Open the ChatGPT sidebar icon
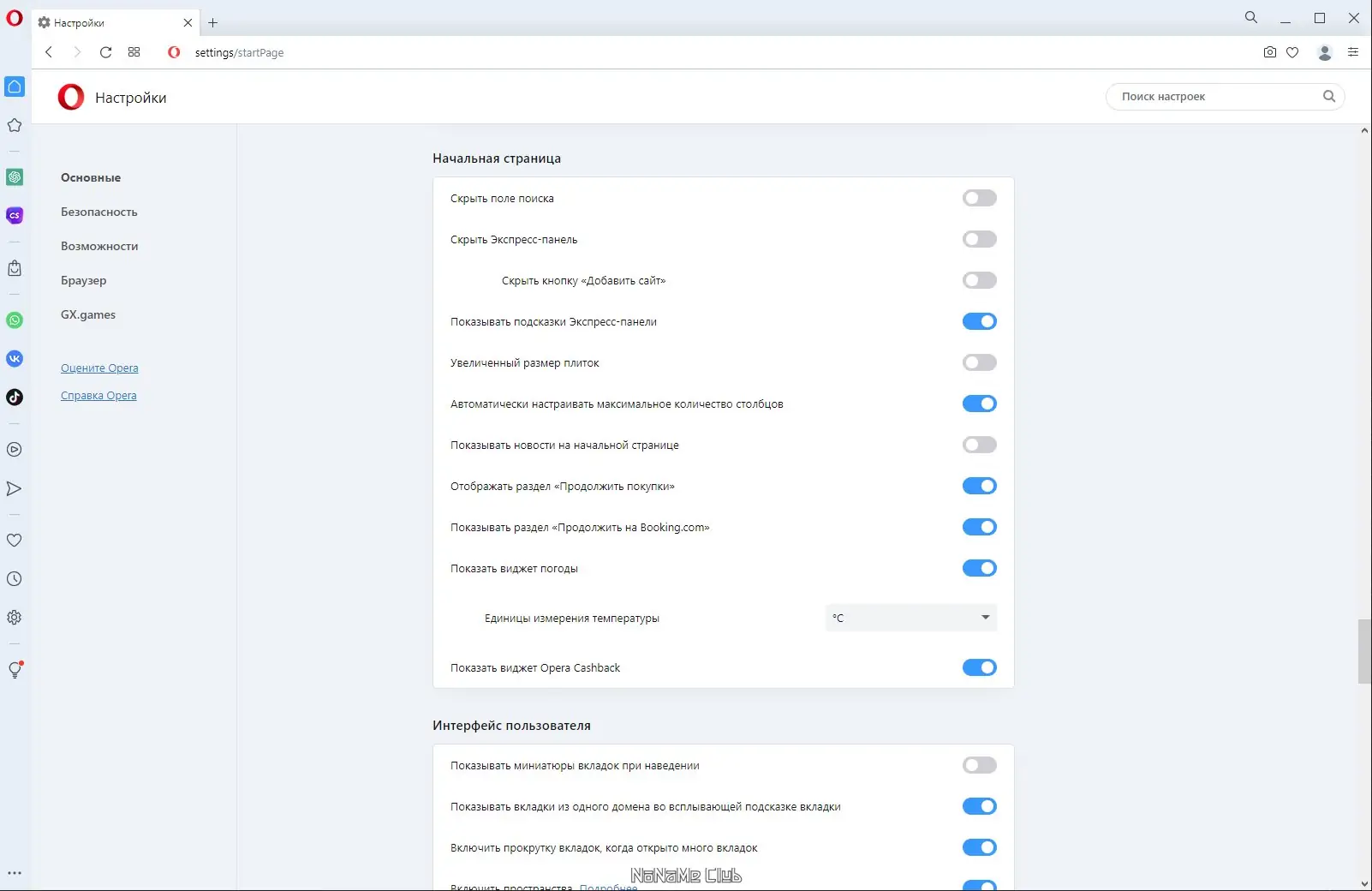Screen dimensions: 1372x891 coord(15,177)
